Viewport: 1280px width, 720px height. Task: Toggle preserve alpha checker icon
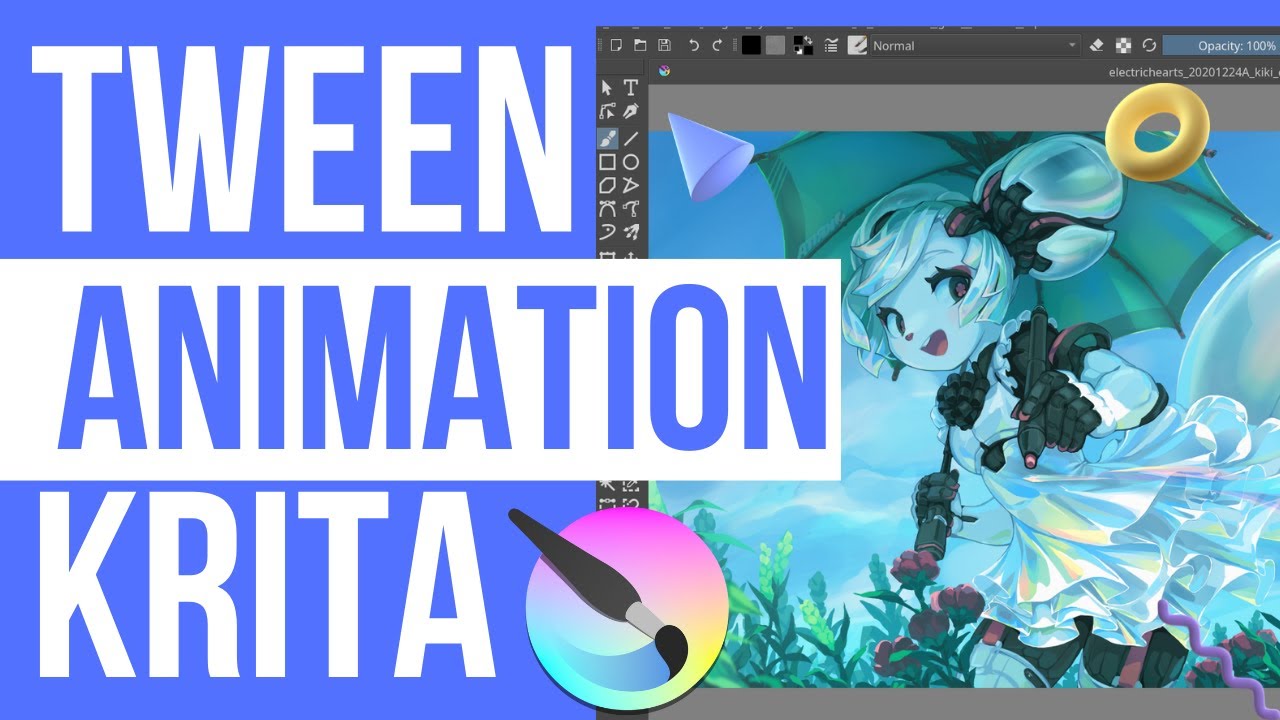(x=1124, y=45)
